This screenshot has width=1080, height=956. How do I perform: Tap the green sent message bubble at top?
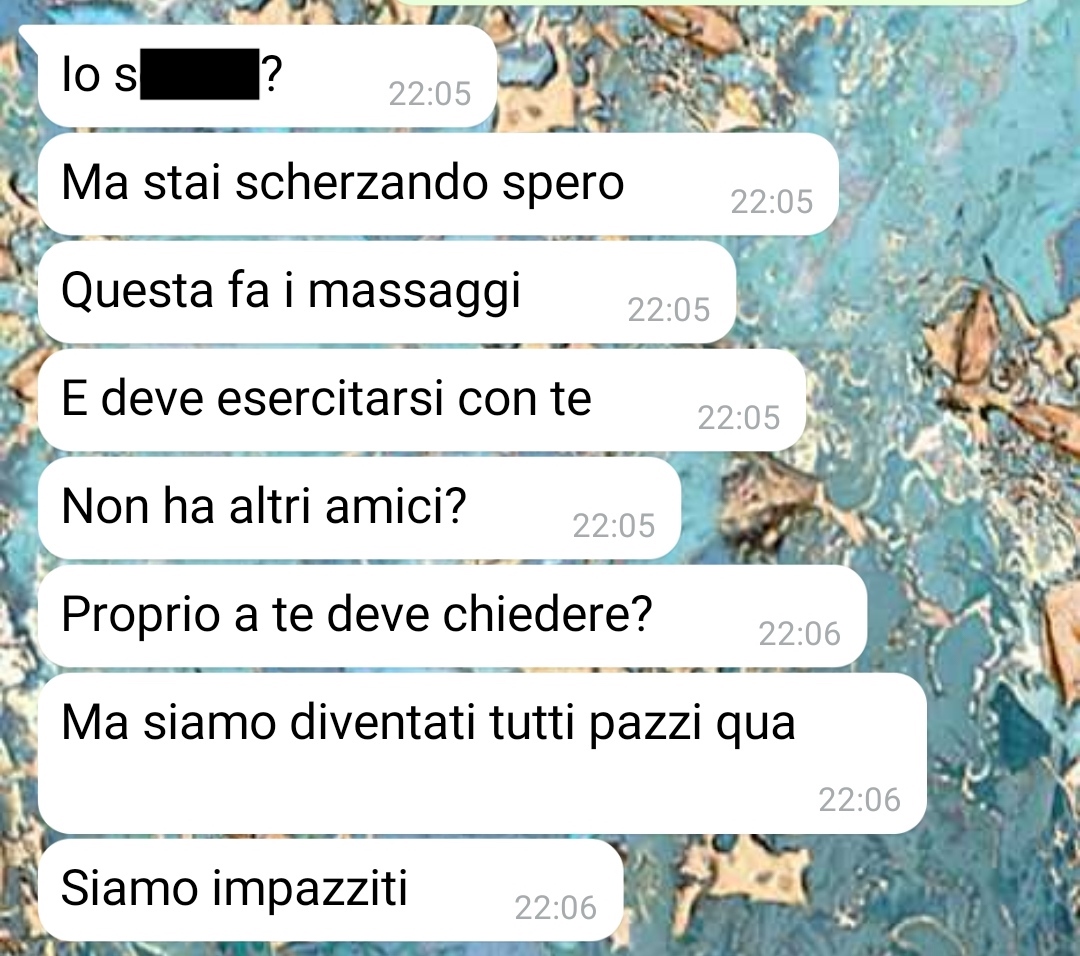[713, 3]
